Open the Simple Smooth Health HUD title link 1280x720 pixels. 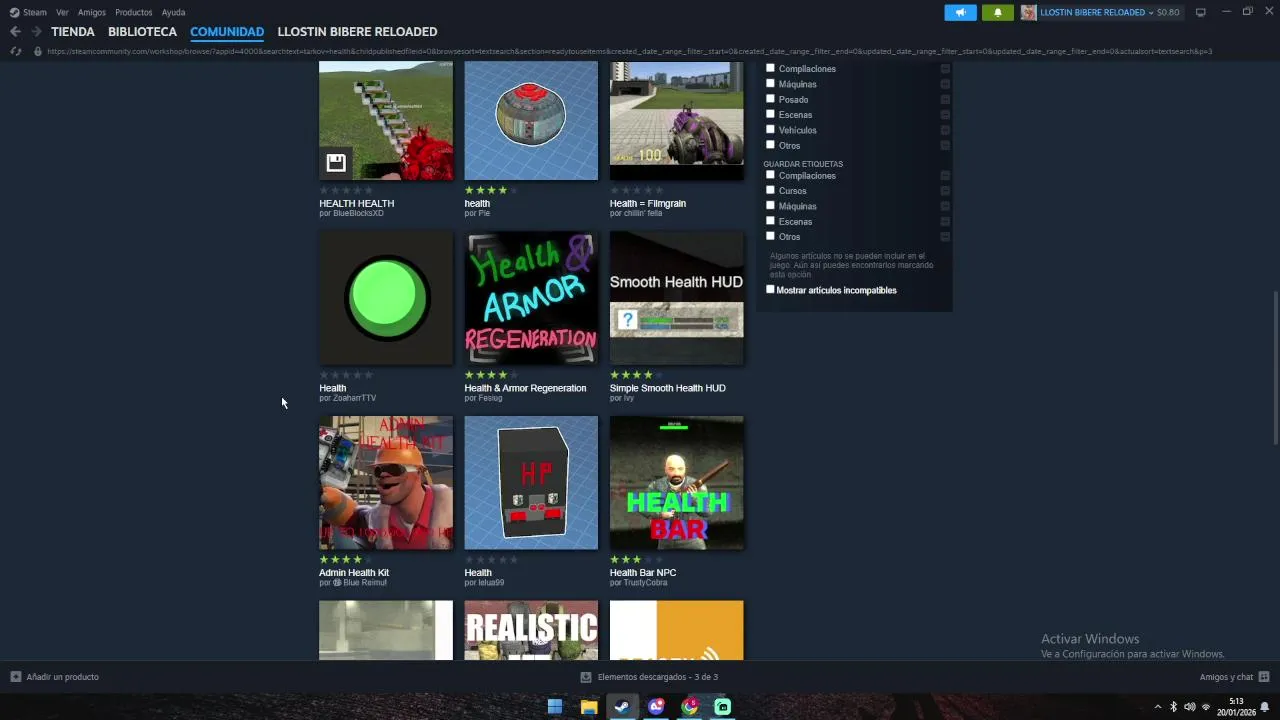pos(667,388)
